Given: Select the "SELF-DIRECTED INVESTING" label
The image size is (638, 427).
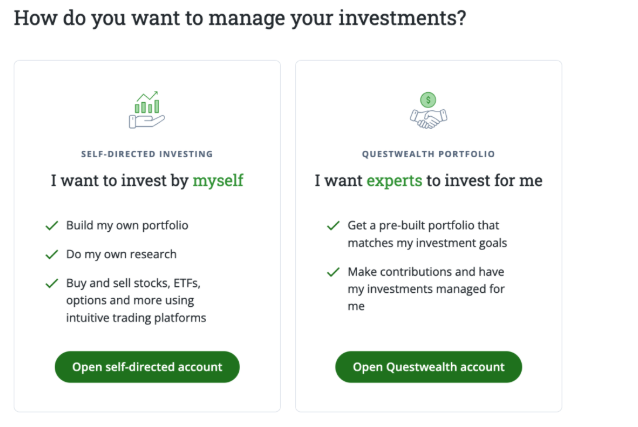Looking at the screenshot, I should coord(147,154).
